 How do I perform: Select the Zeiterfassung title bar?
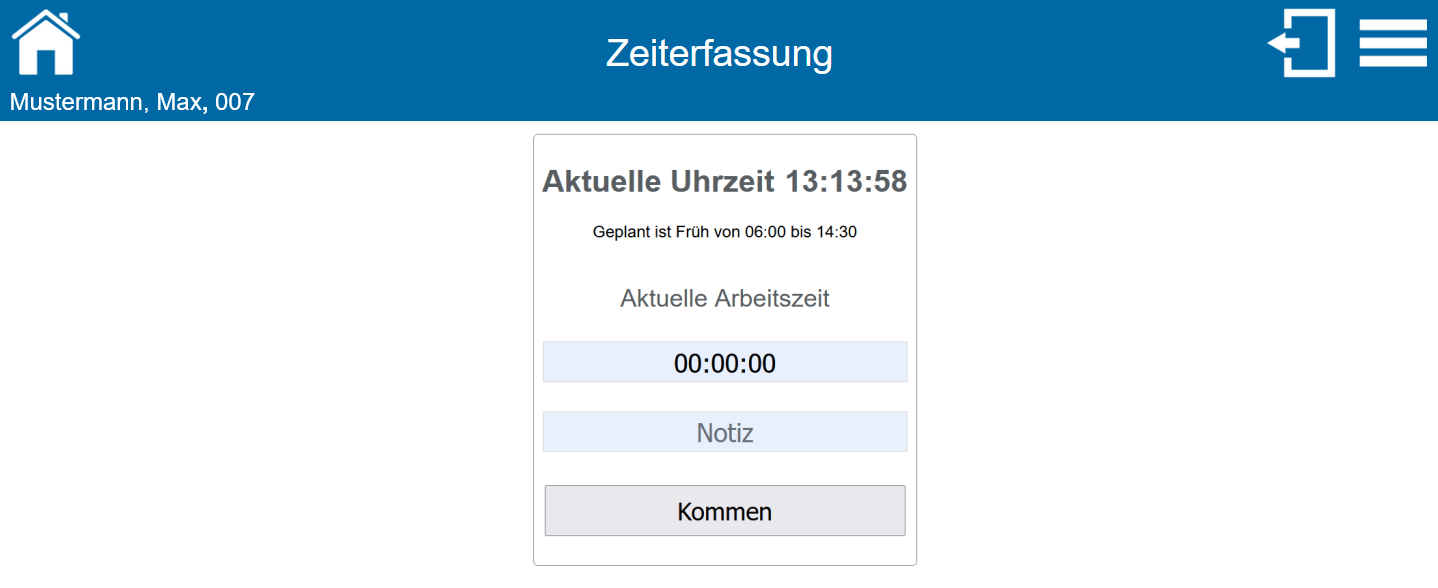pos(719,54)
